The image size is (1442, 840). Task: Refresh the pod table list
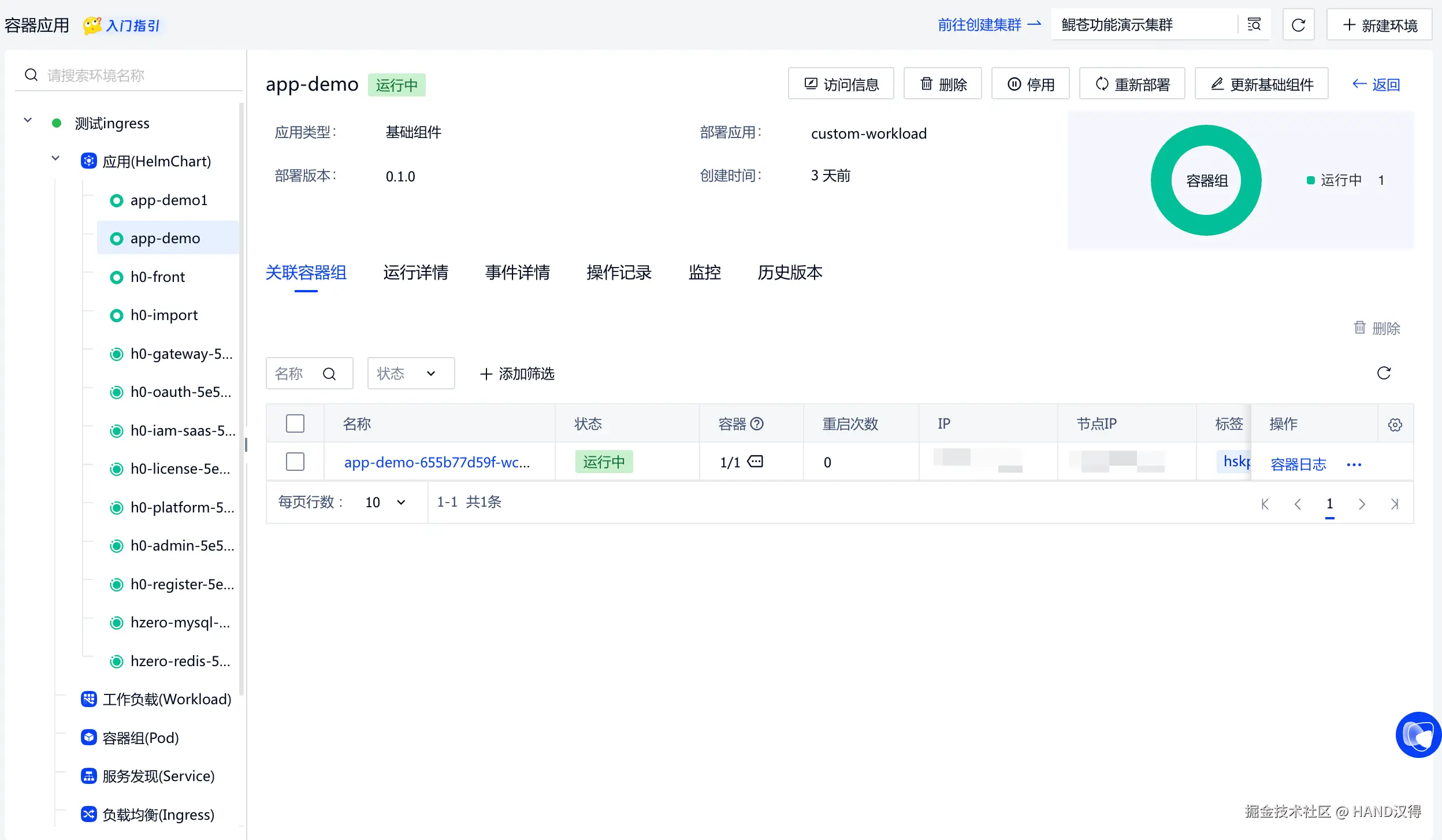(x=1384, y=373)
